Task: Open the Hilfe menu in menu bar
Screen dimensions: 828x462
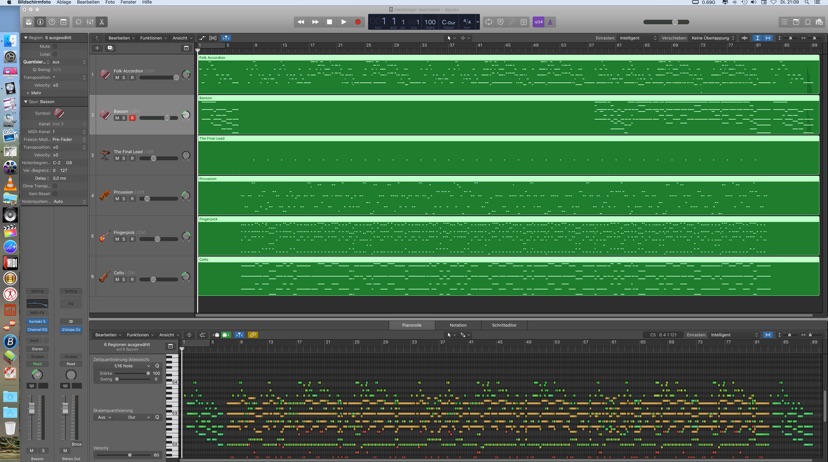Action: 147,2
